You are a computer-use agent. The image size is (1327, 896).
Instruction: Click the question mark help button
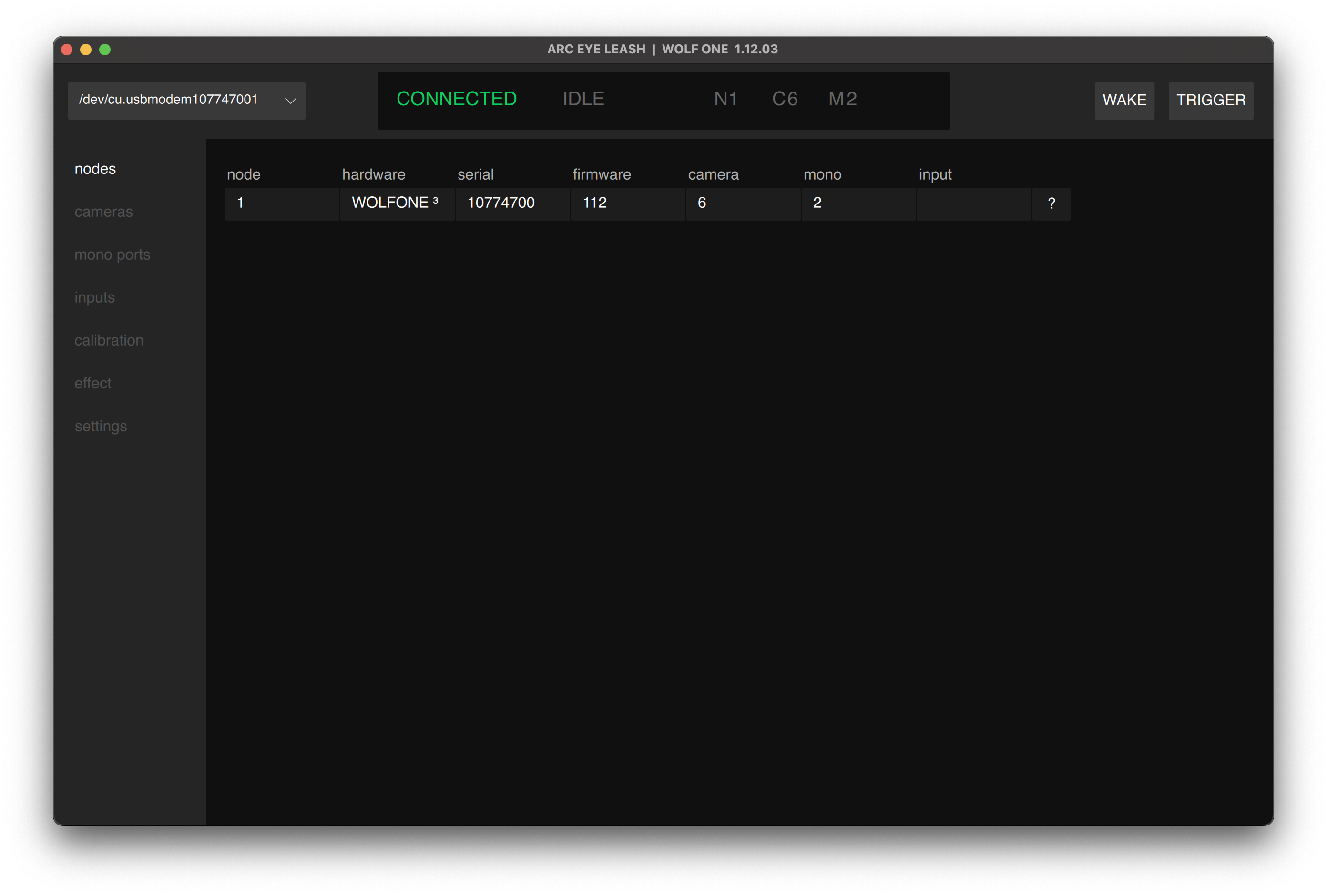[1051, 204]
